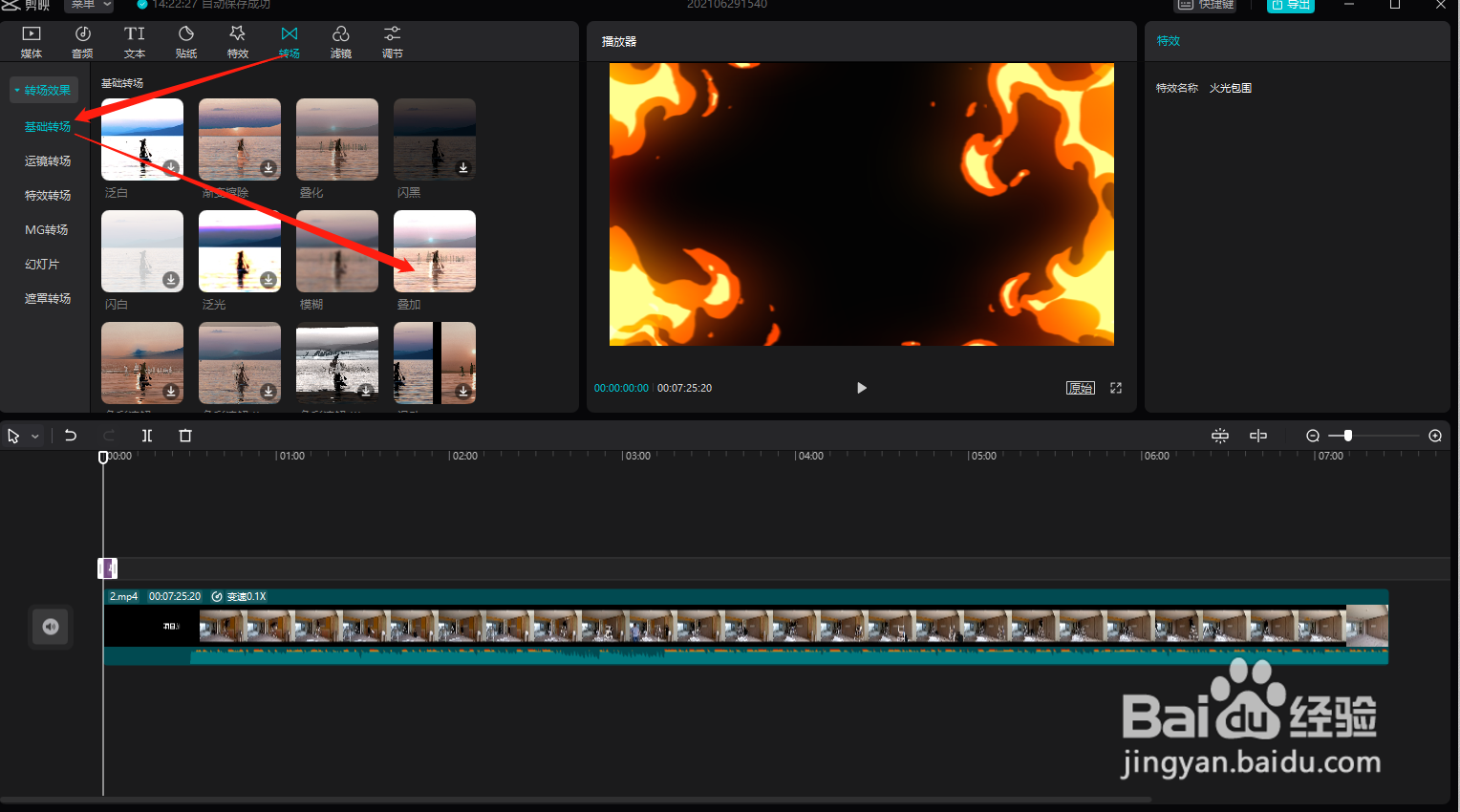This screenshot has width=1460, height=812.
Task: Click the 原始 aspect ratio button
Action: click(x=1081, y=388)
